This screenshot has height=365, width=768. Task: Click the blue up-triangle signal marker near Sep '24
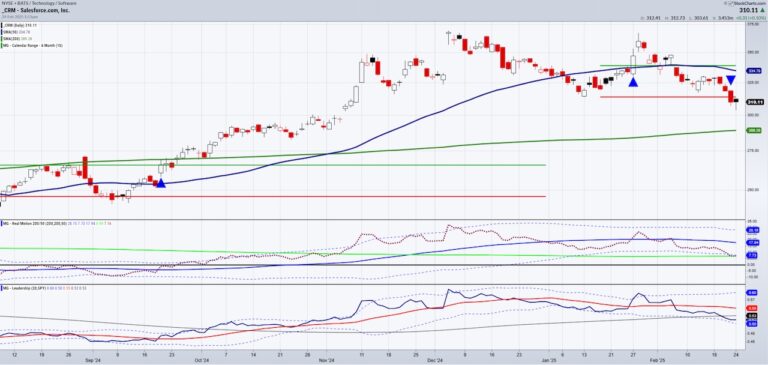[x=161, y=183]
